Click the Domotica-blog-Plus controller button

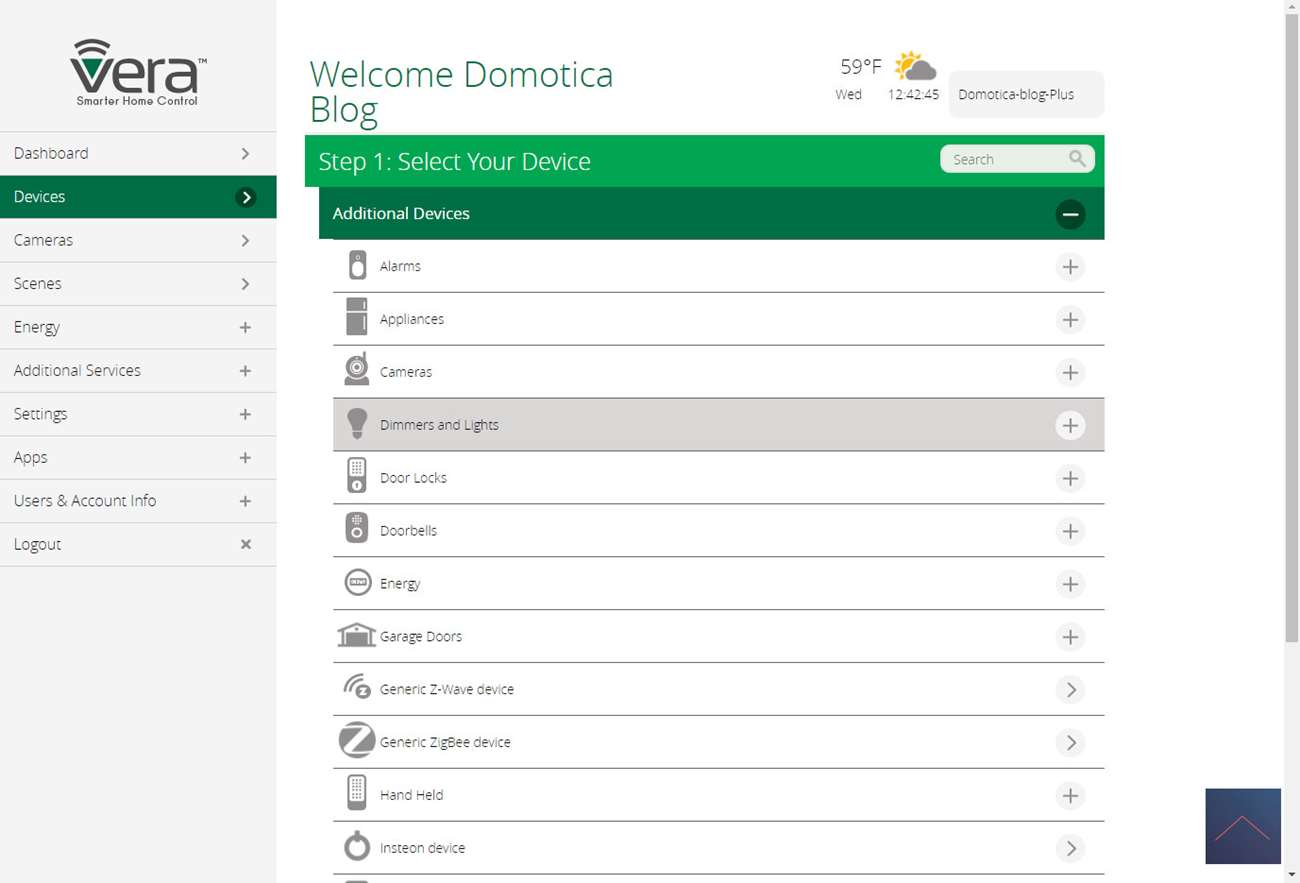tap(1025, 95)
